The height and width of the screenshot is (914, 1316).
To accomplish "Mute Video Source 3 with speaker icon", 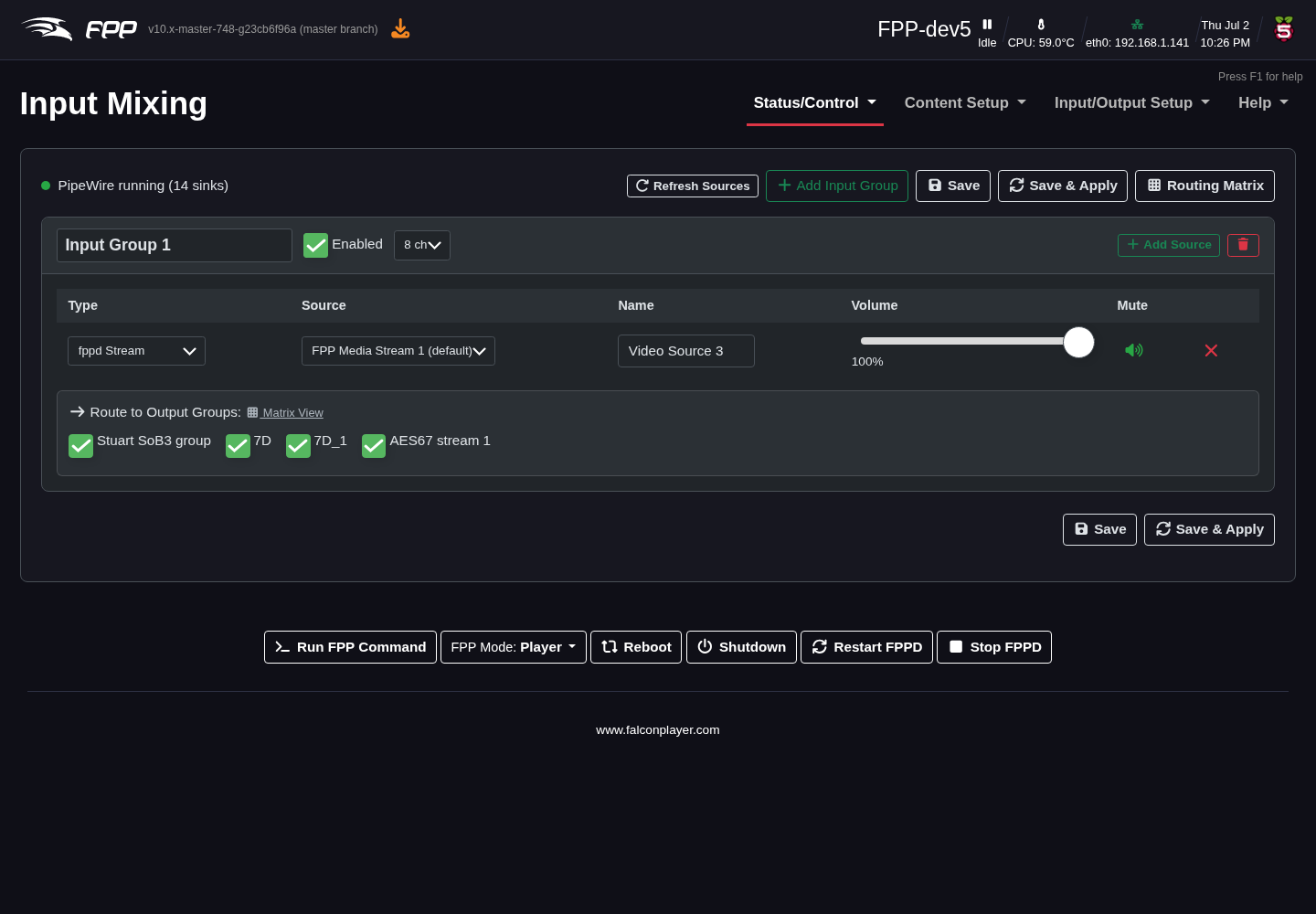I will tap(1134, 350).
